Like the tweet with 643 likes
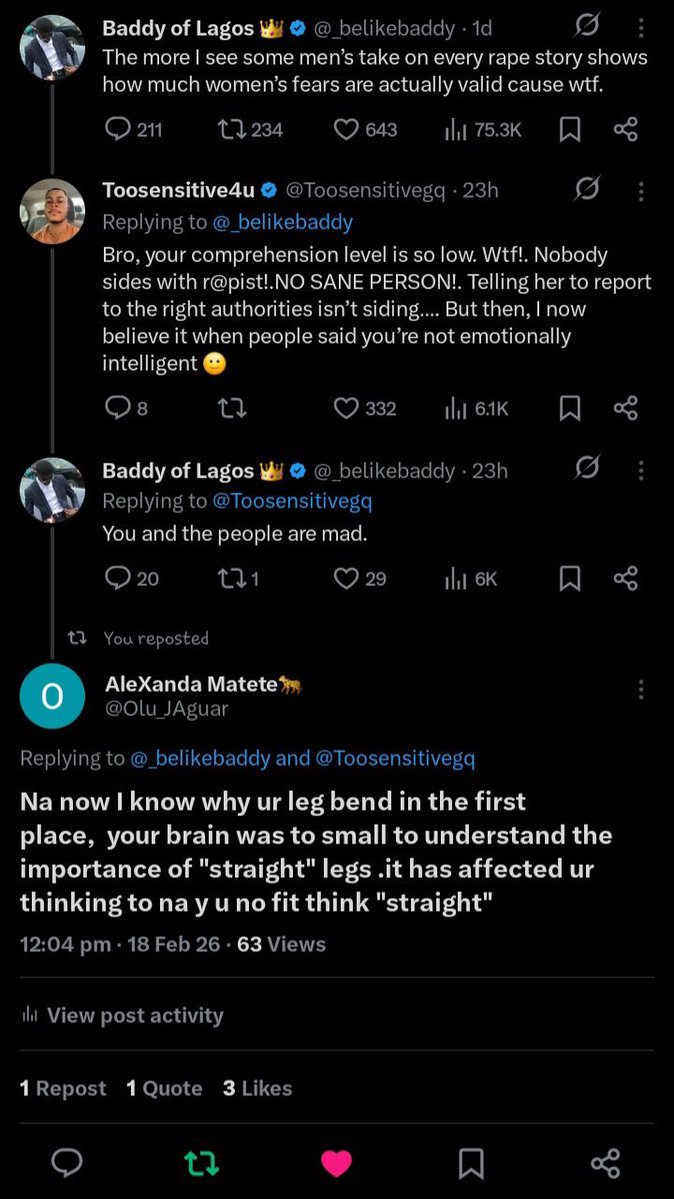This screenshot has width=674, height=1199. point(366,130)
